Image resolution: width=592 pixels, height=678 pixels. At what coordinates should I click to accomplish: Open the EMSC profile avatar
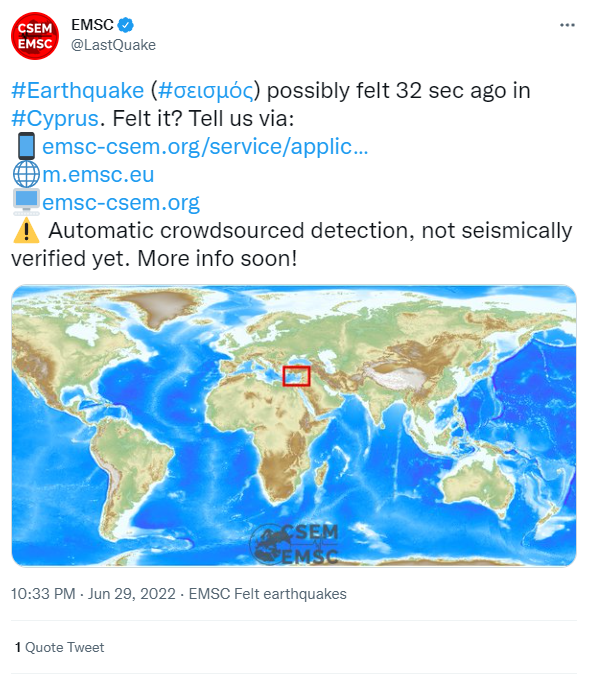click(x=35, y=36)
